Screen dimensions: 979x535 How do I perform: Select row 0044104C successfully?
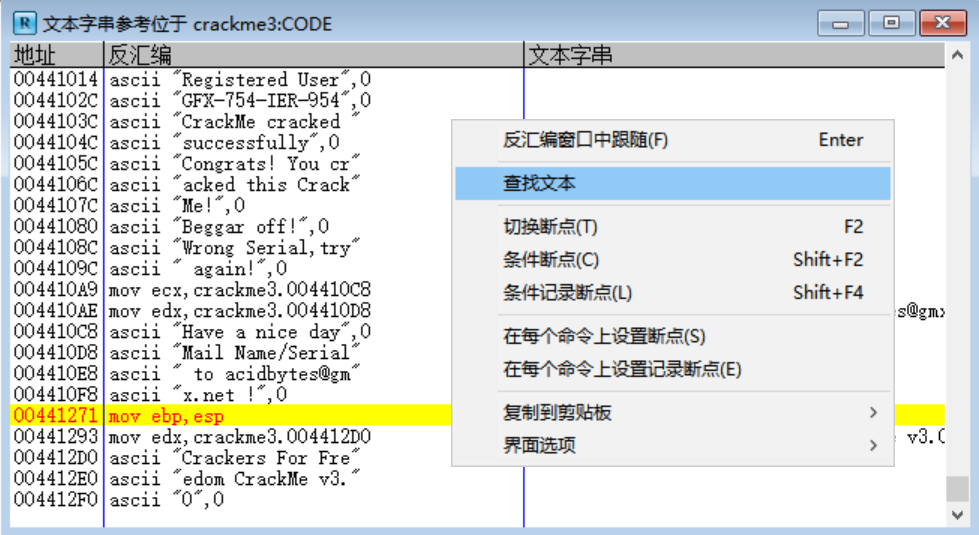(231, 143)
